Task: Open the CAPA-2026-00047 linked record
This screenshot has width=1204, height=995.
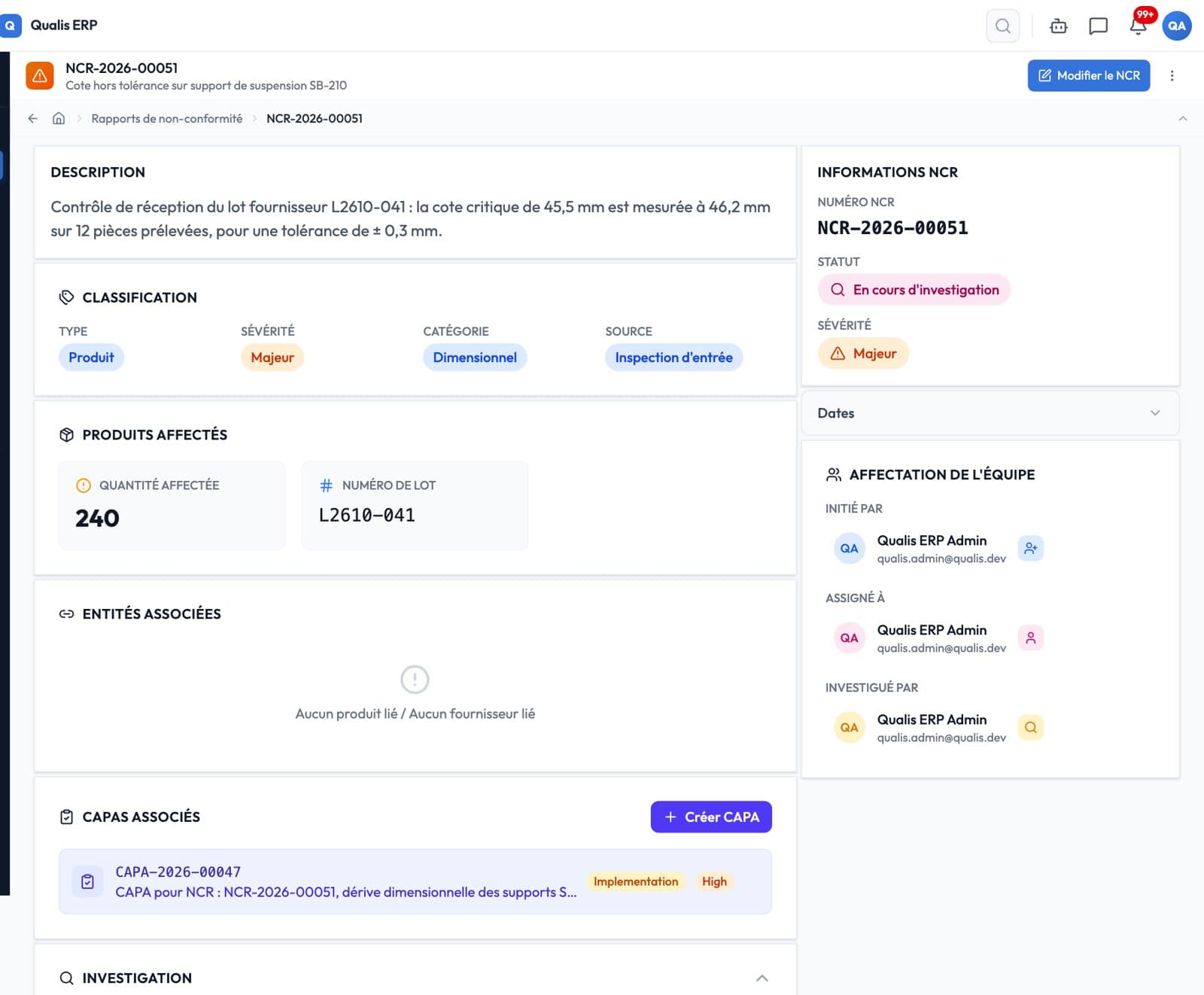Action: click(x=415, y=881)
